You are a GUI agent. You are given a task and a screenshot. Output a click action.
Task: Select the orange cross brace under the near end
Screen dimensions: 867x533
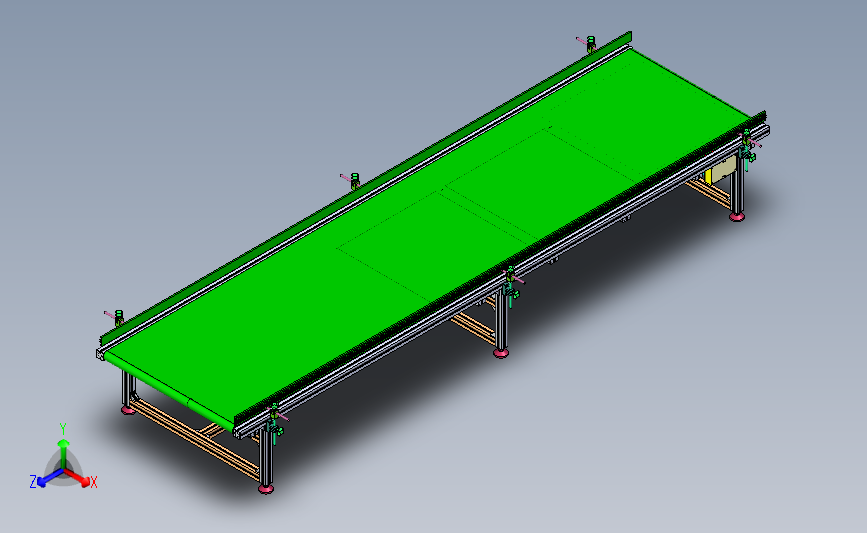click(194, 438)
